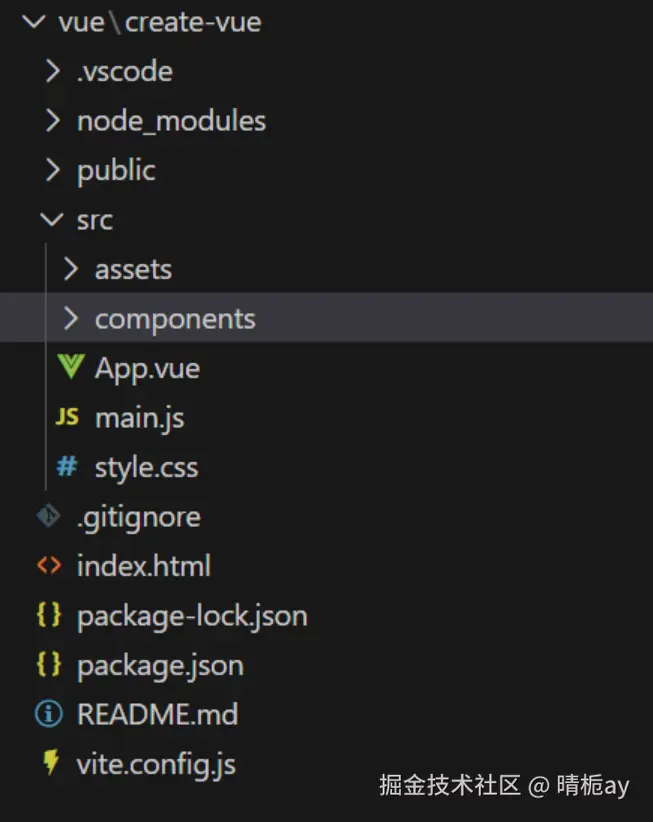Image resolution: width=653 pixels, height=822 pixels.
Task: Collapse the src folder chevron
Action: click(x=52, y=220)
